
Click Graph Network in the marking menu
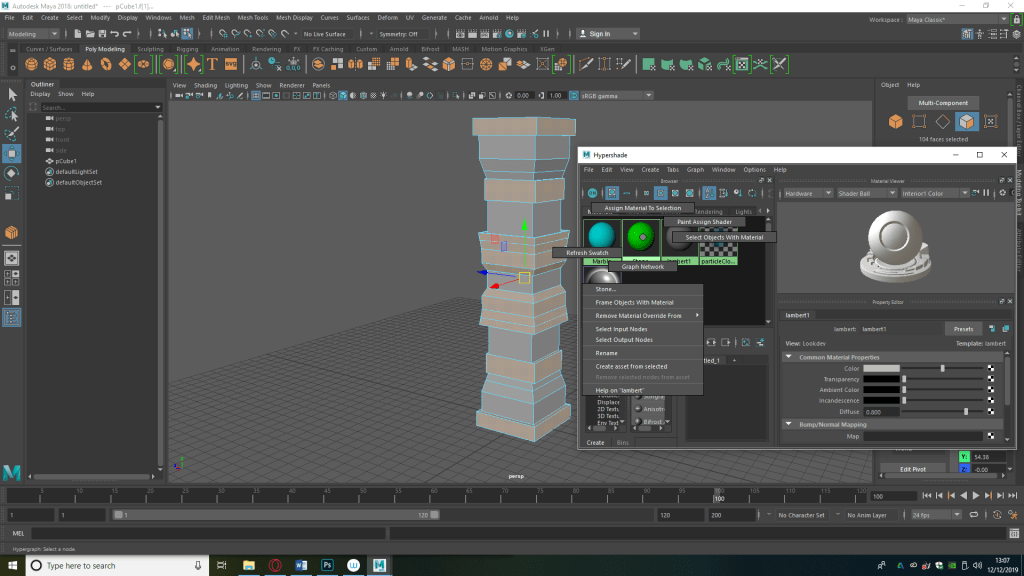pyautogui.click(x=643, y=266)
